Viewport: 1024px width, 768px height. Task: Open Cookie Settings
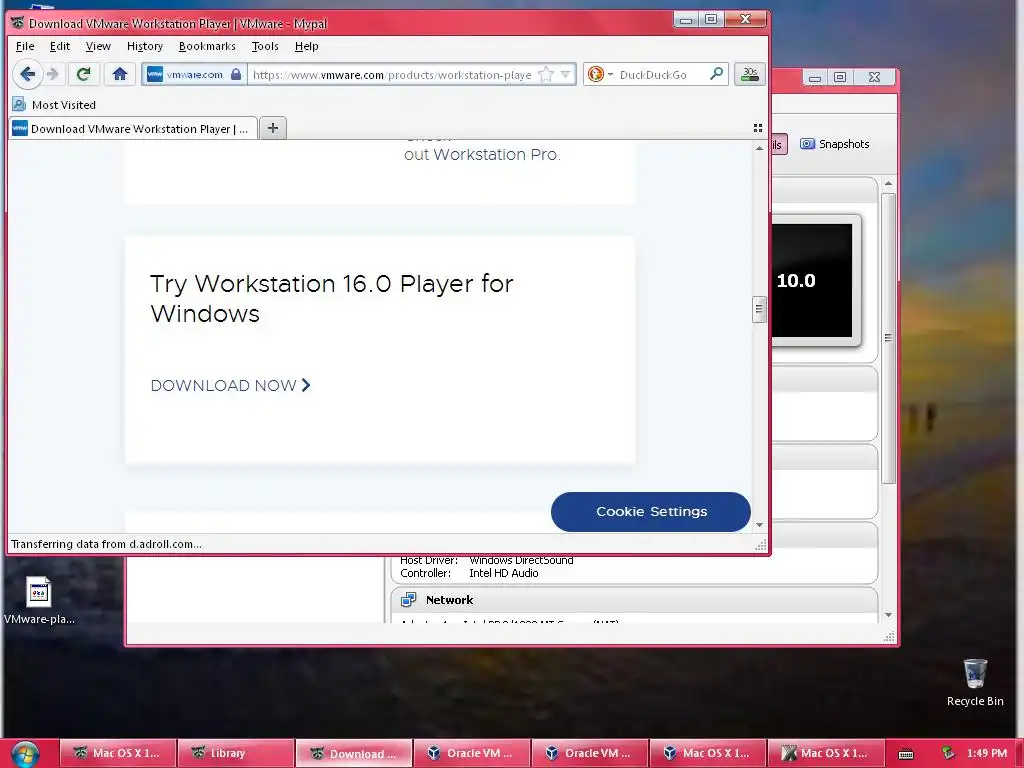pos(650,511)
